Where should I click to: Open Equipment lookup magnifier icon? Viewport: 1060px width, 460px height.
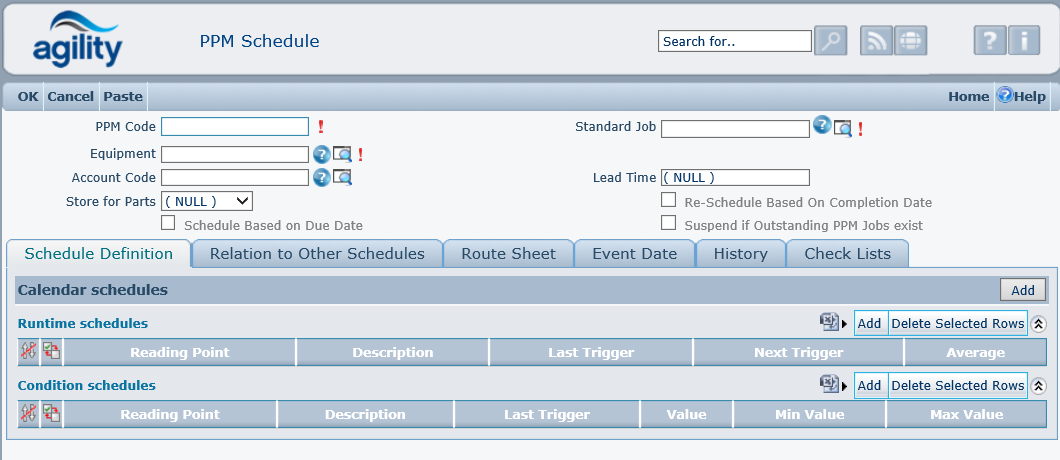click(343, 154)
